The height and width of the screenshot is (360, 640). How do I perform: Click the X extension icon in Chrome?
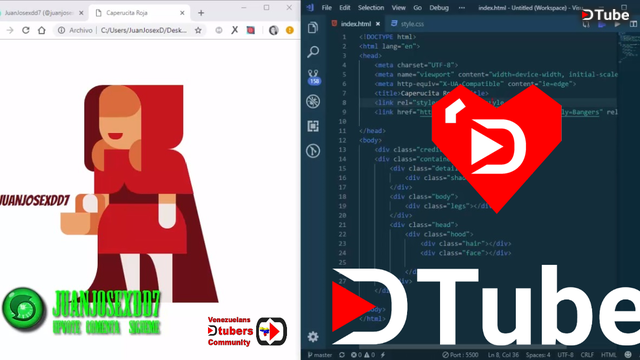tap(235, 30)
